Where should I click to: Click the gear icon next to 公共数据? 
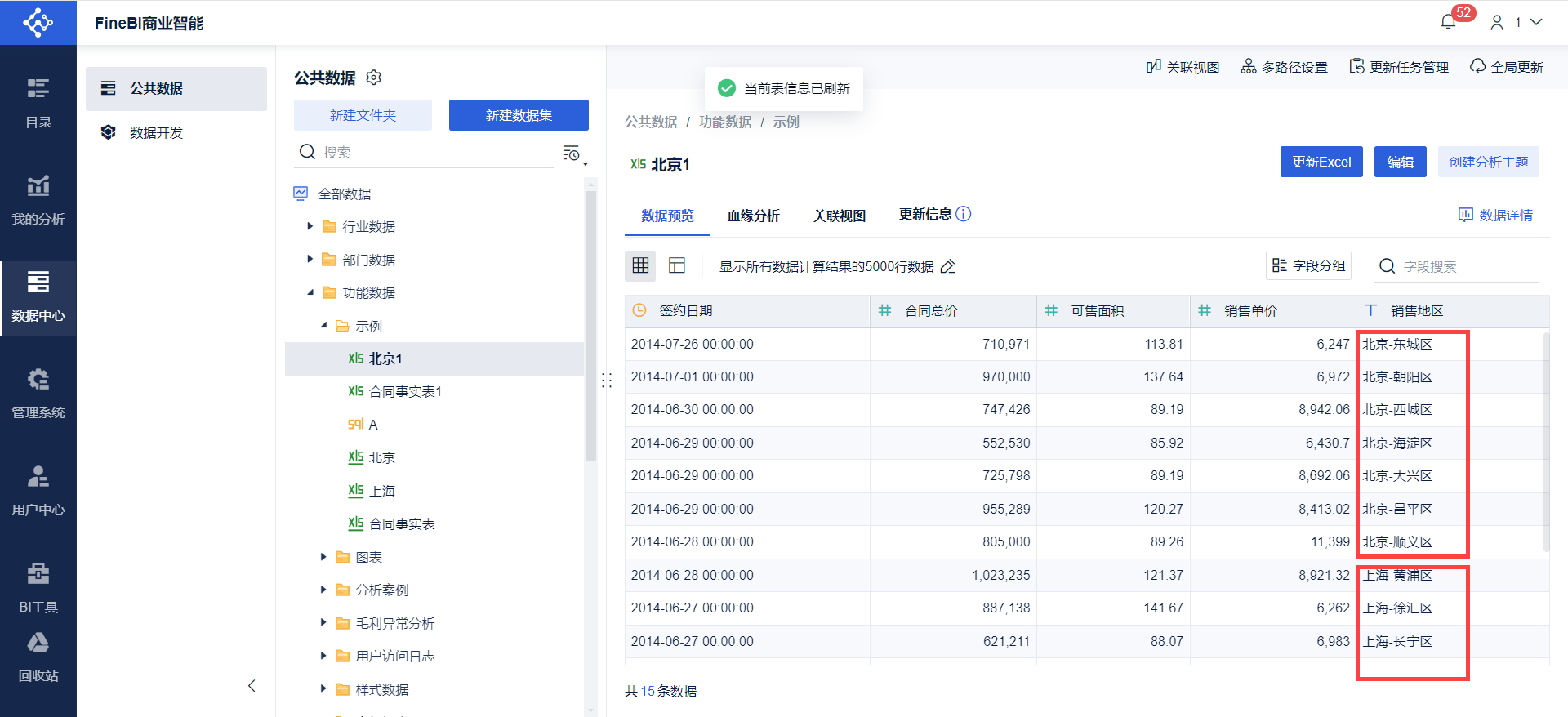click(x=374, y=78)
